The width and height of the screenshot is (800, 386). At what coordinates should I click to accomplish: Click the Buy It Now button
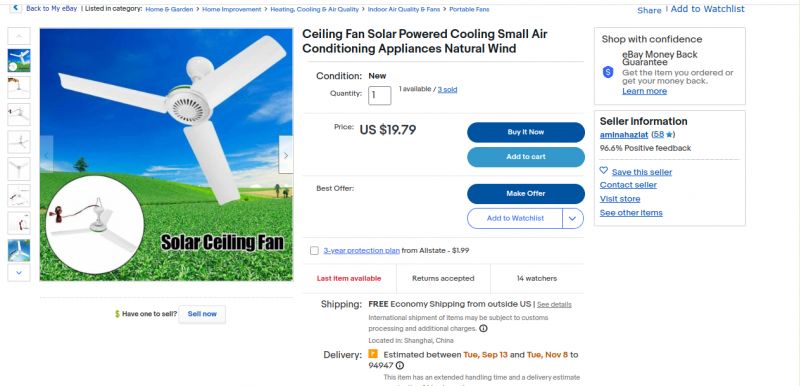526,132
